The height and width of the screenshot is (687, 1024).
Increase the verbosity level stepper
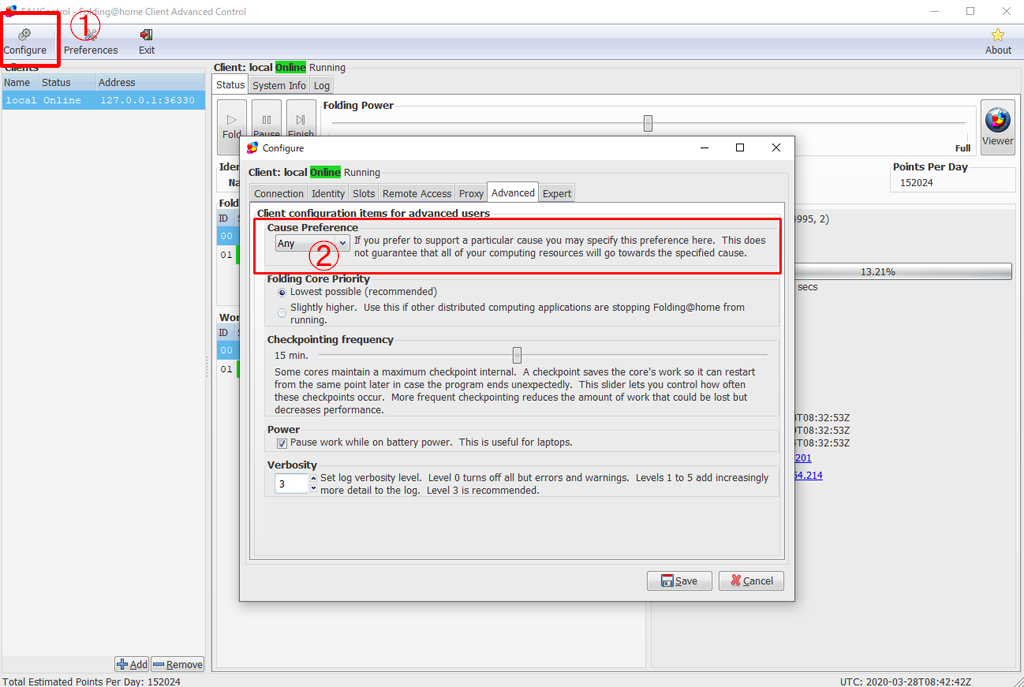[x=313, y=478]
